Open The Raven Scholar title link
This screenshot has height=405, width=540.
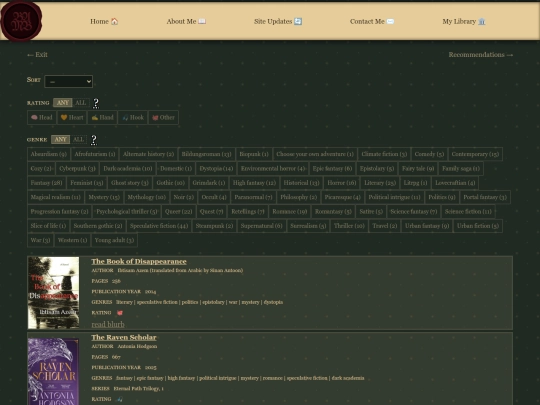tap(124, 338)
